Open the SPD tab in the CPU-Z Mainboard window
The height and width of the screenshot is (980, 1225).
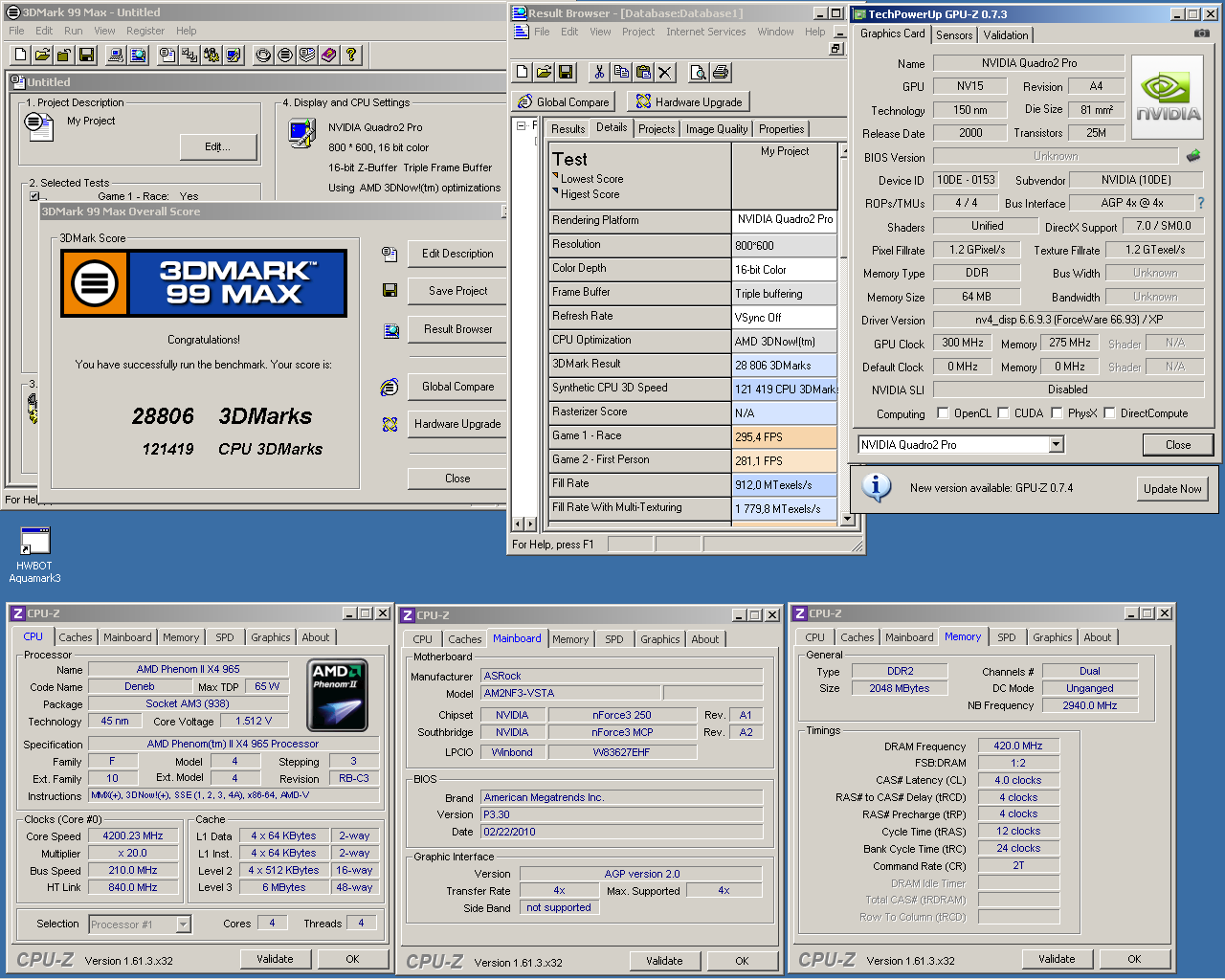pos(614,639)
